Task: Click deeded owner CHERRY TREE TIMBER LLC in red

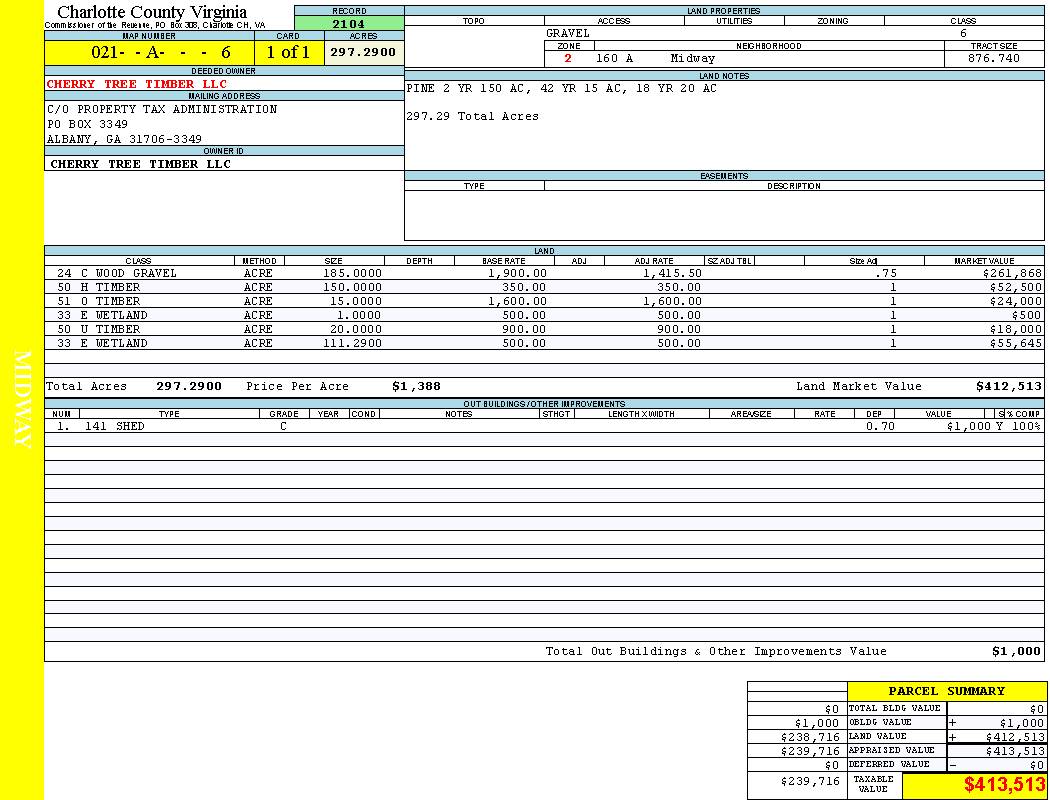Action: point(137,84)
